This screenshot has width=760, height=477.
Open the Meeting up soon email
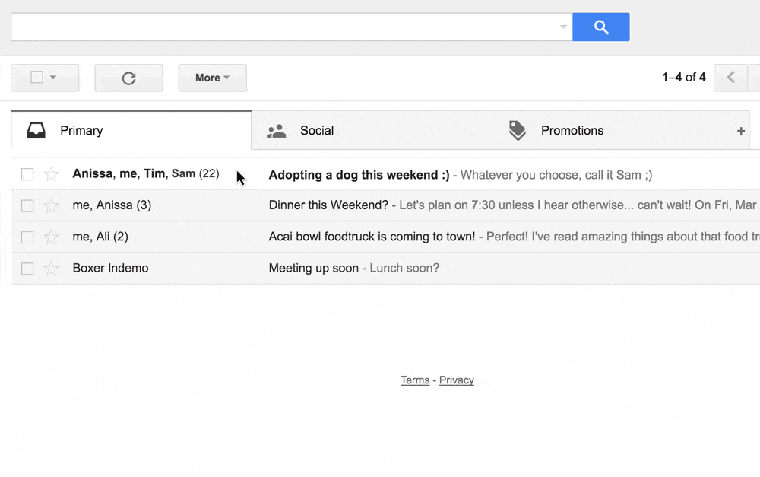coord(386,268)
